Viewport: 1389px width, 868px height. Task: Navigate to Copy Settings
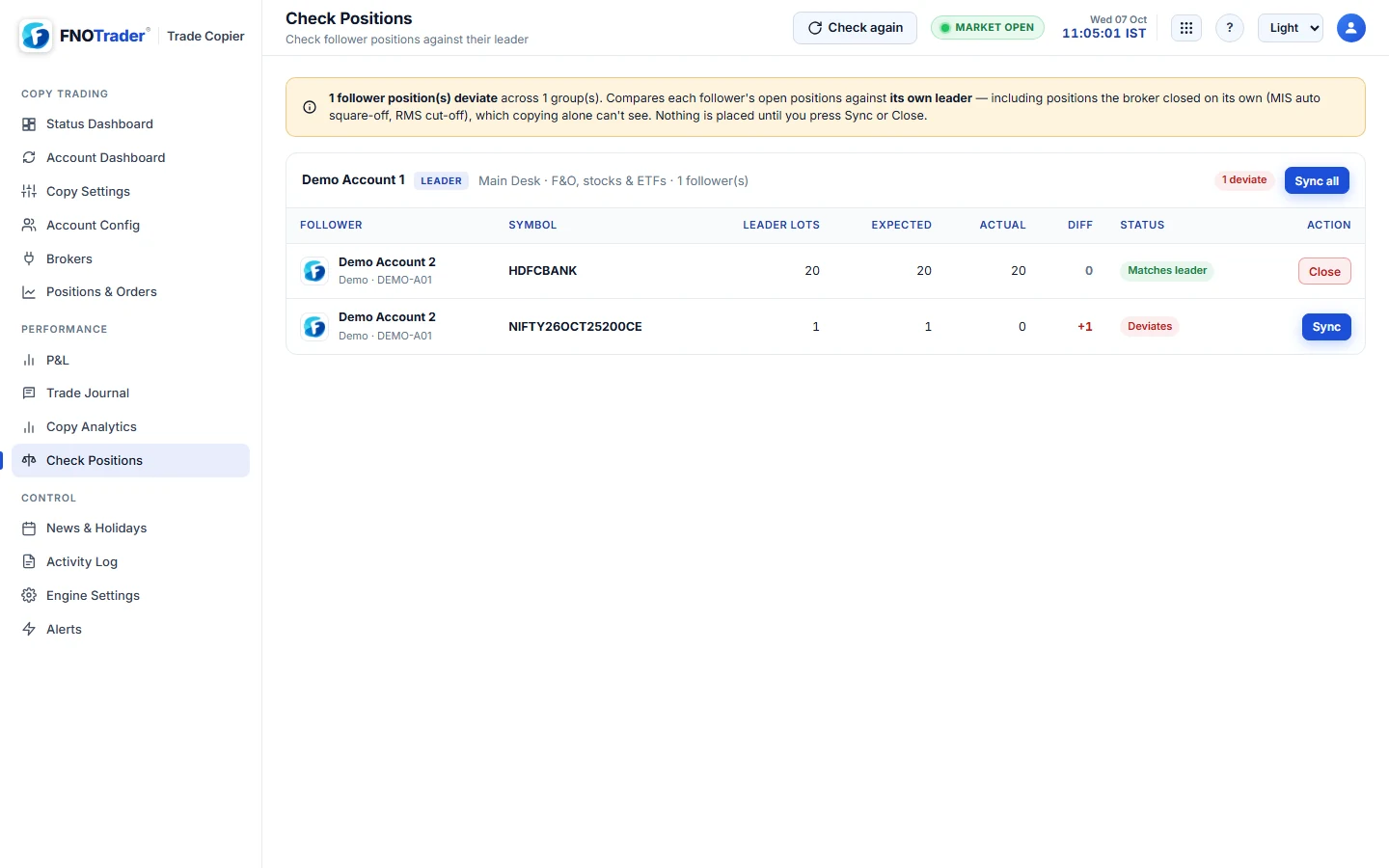pyautogui.click(x=130, y=191)
